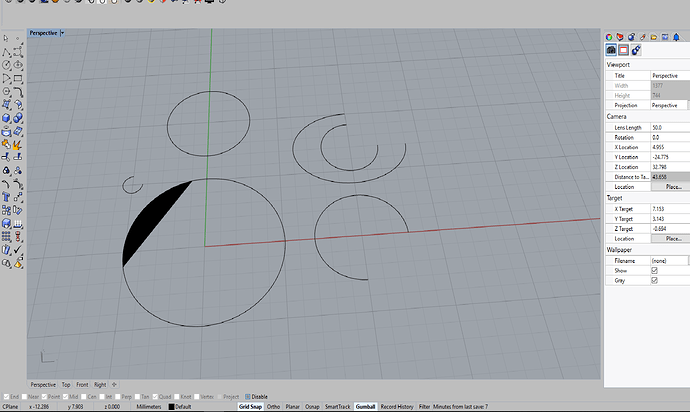Add a new viewport tab
690x412 pixels.
tap(114, 385)
